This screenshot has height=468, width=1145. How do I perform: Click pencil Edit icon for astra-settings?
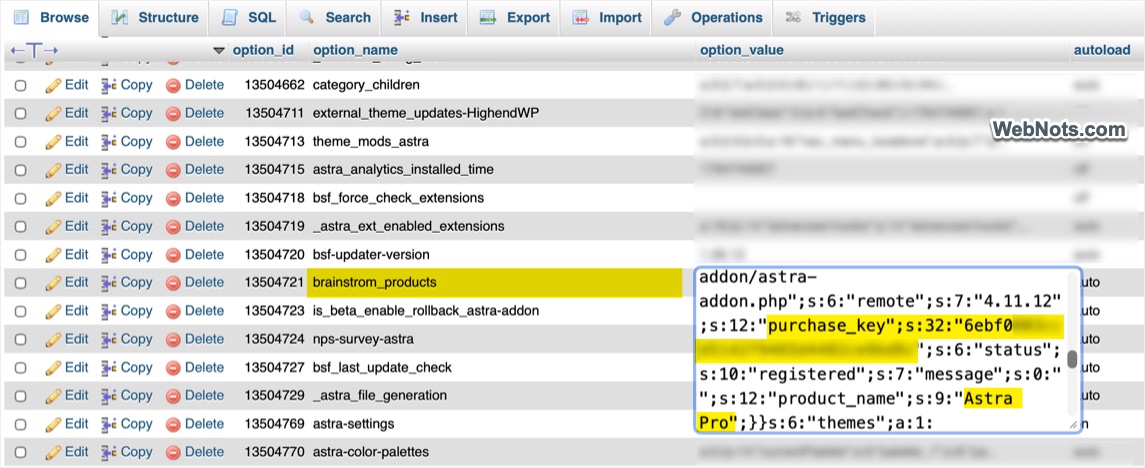click(53, 424)
